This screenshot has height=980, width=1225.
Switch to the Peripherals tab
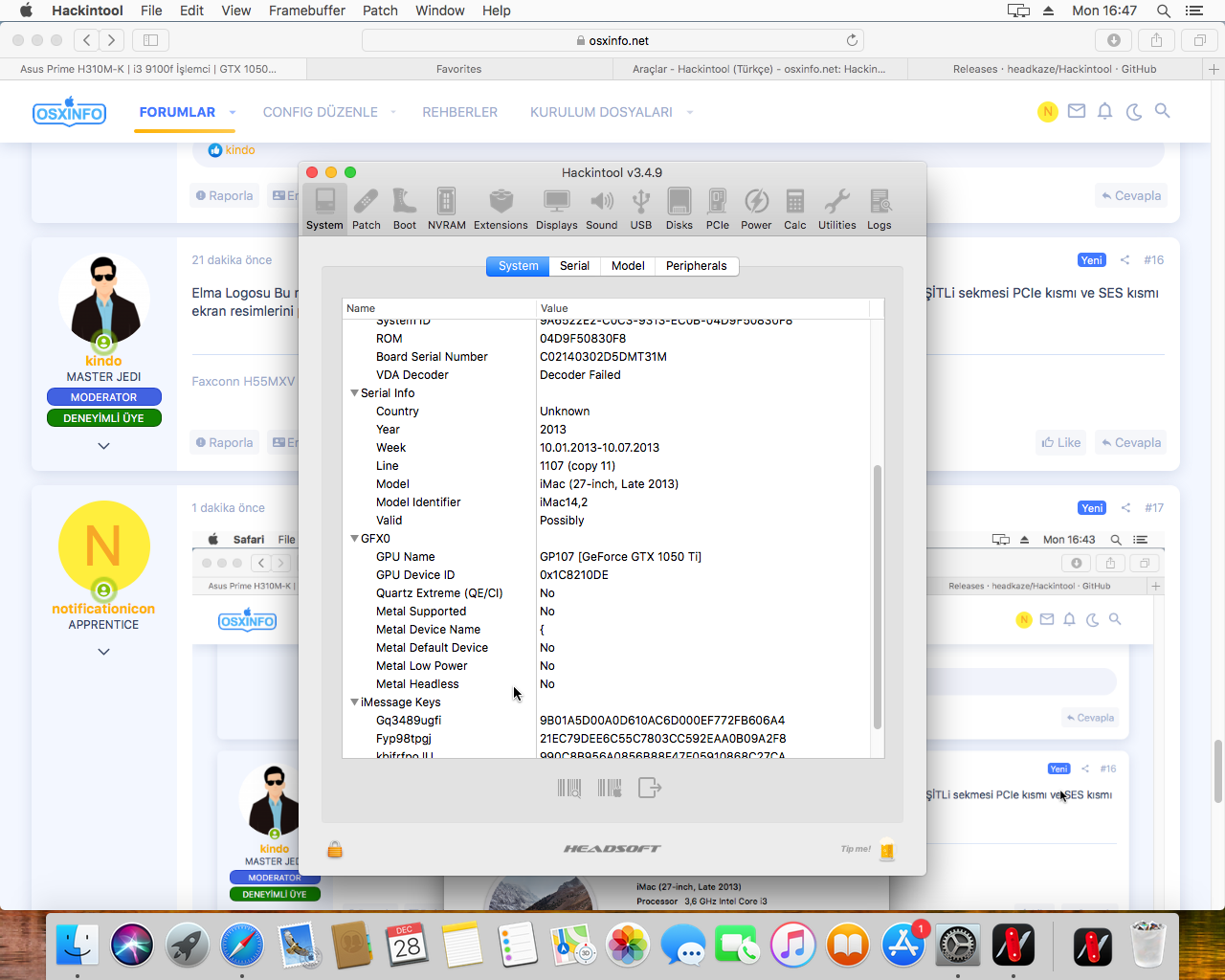click(696, 266)
